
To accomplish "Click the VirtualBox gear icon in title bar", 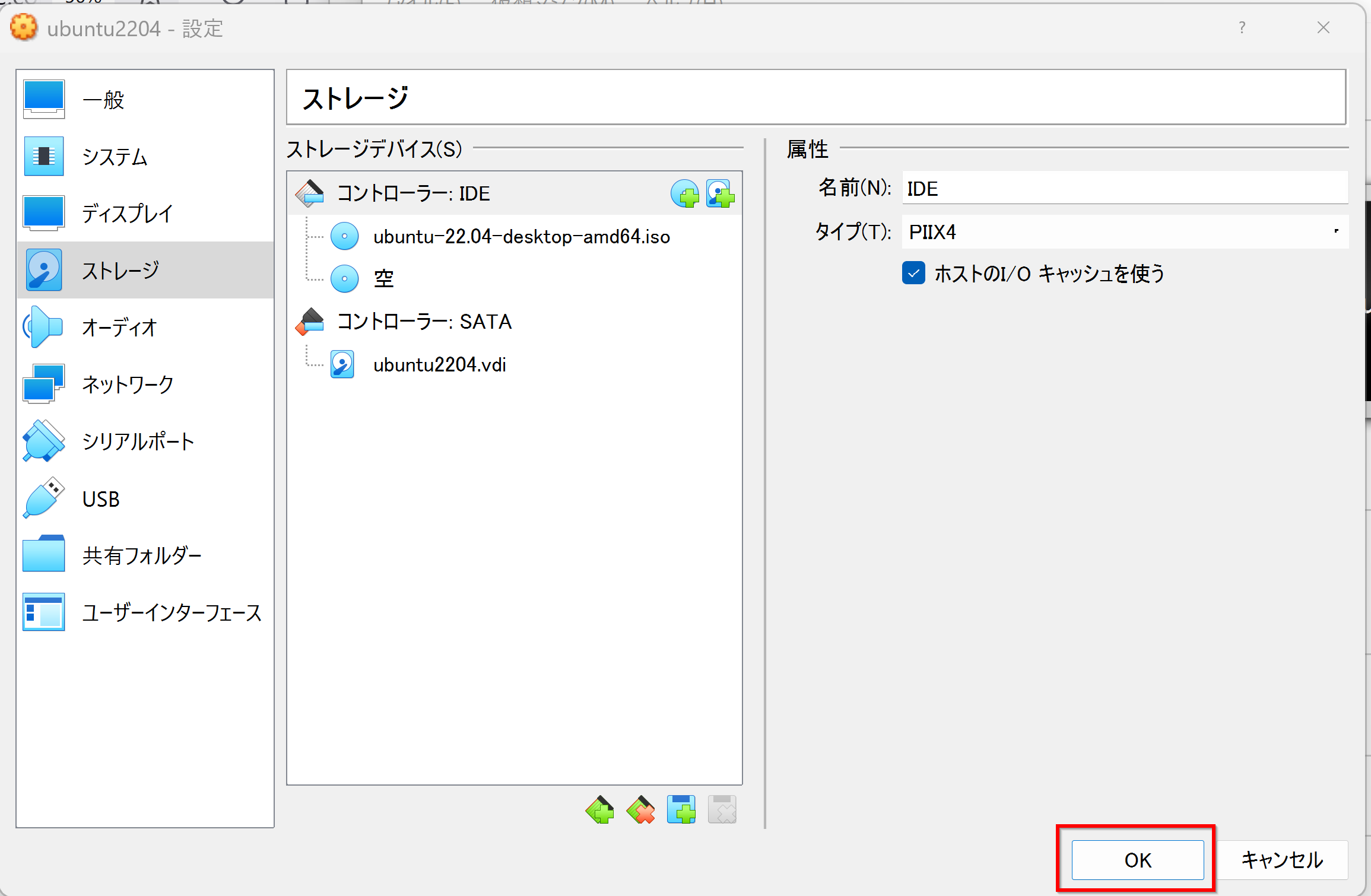I will [24, 28].
